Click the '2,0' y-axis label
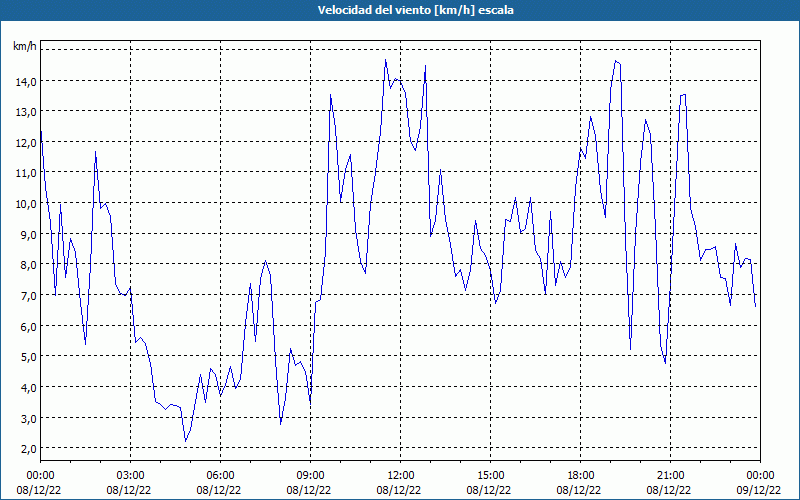The width and height of the screenshot is (800, 500). [x=28, y=448]
